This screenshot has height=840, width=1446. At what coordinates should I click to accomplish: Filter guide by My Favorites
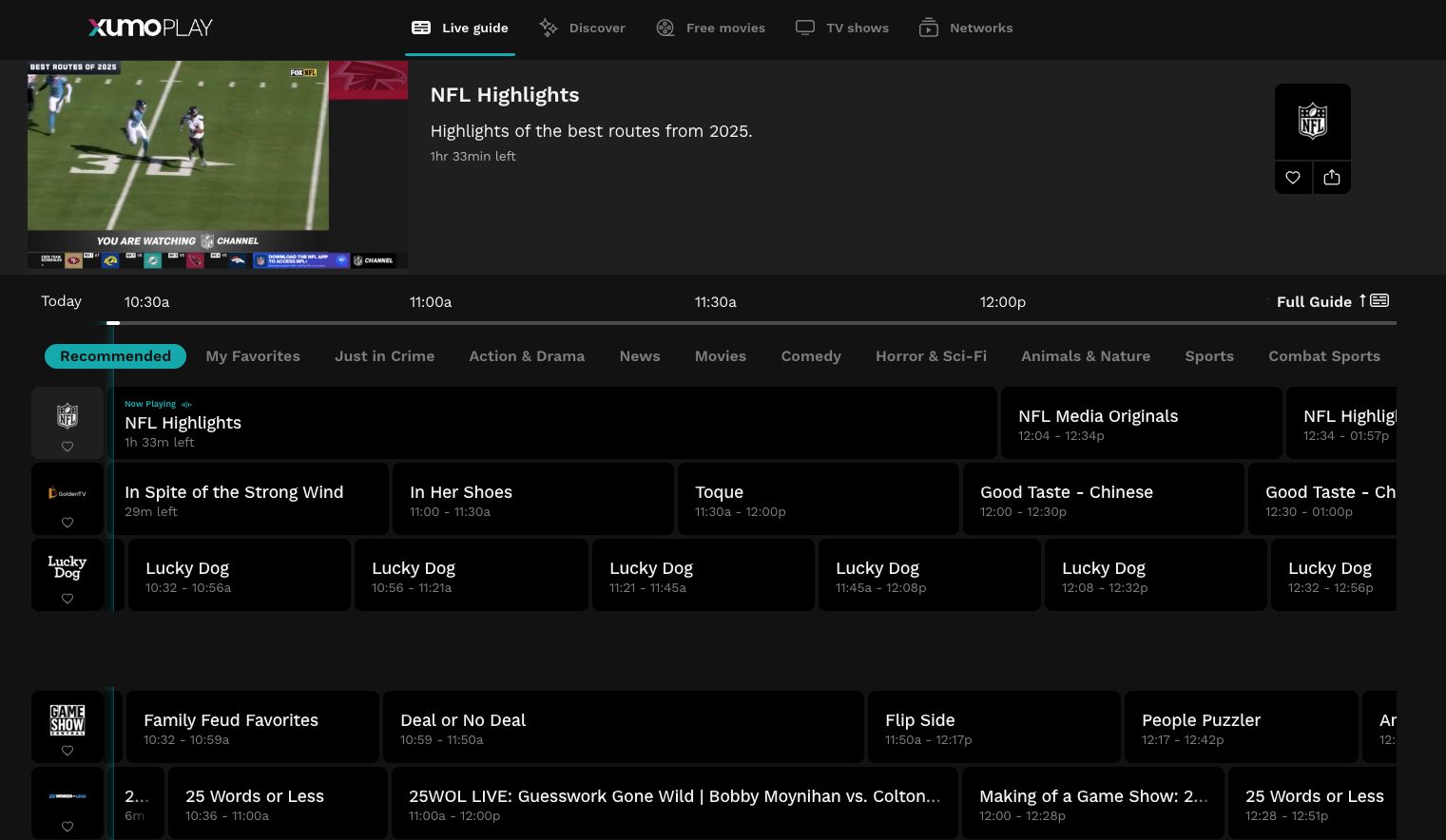pos(253,356)
